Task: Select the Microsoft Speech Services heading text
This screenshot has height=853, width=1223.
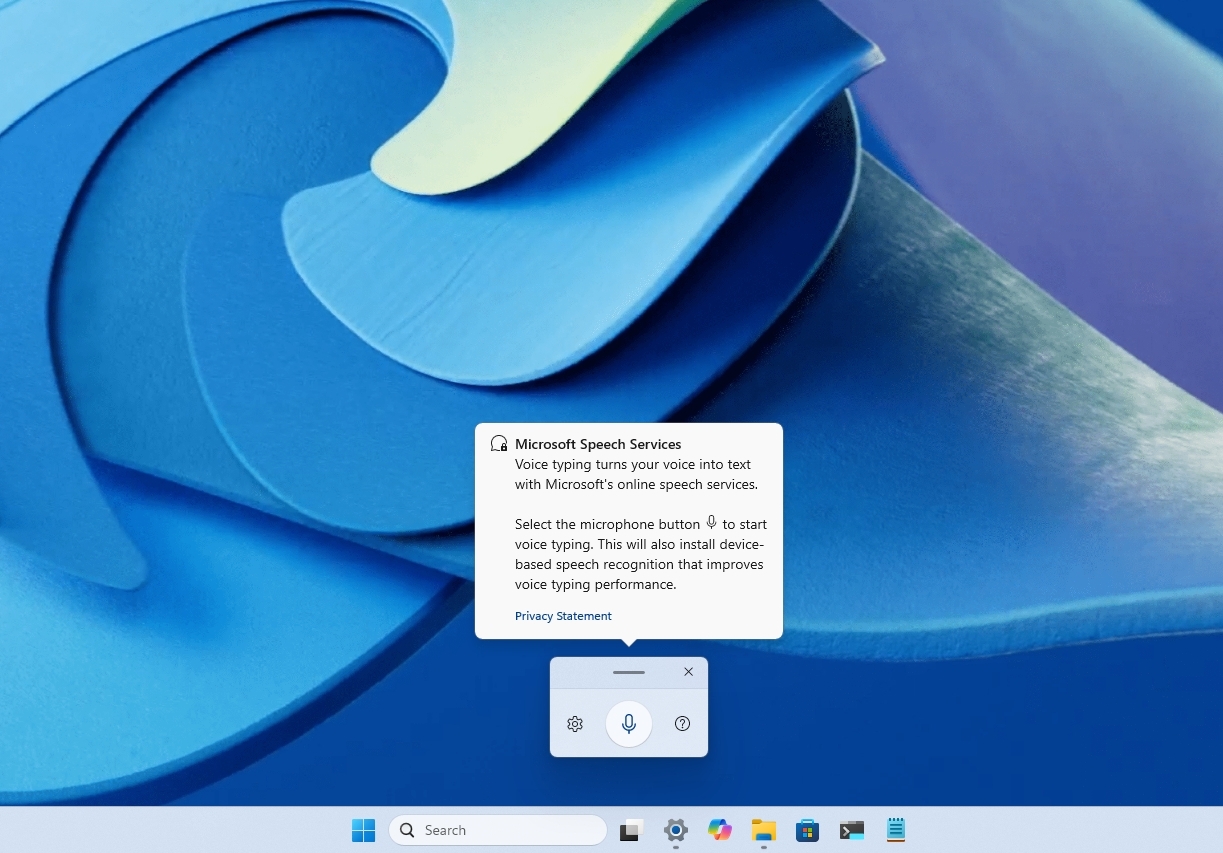Action: tap(597, 444)
